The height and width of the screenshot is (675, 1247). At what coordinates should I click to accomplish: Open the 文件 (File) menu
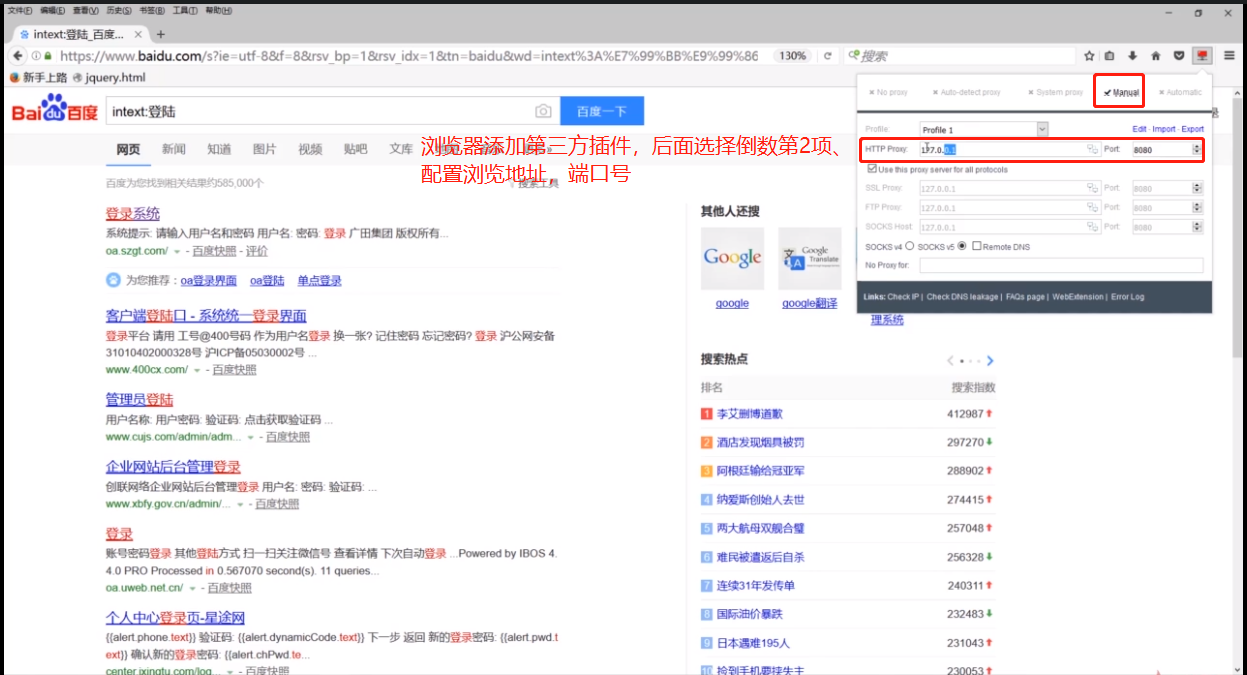[19, 10]
